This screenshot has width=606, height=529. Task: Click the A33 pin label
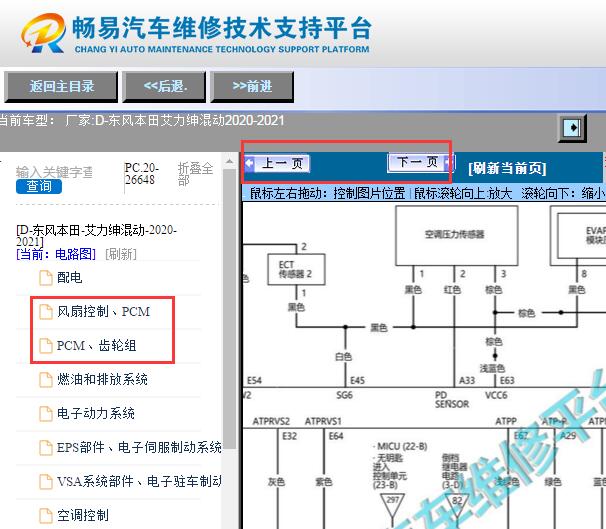[x=466, y=381]
